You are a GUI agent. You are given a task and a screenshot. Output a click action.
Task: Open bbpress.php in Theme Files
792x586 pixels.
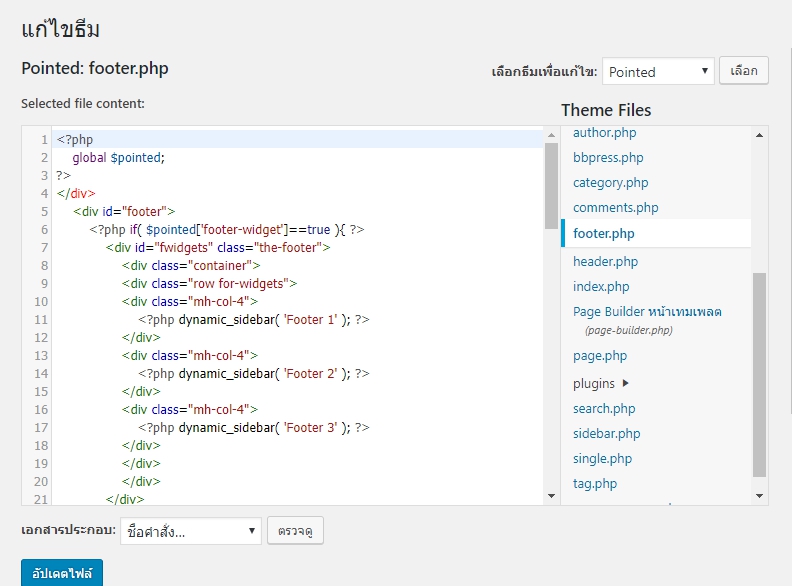coord(608,158)
